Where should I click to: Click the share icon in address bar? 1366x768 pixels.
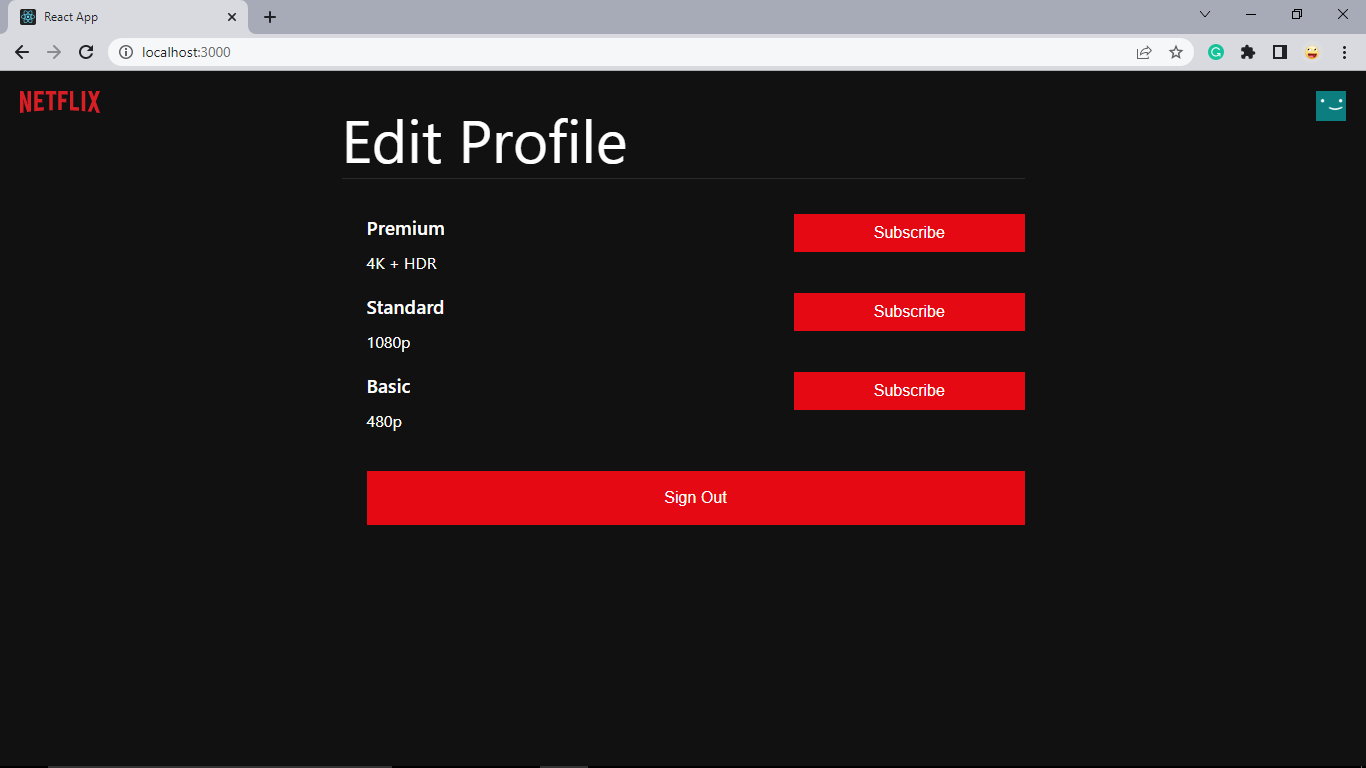(x=1143, y=52)
